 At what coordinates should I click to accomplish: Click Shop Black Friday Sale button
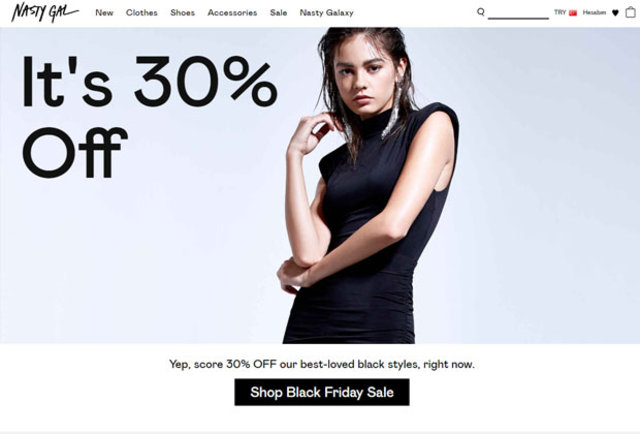[x=322, y=392]
